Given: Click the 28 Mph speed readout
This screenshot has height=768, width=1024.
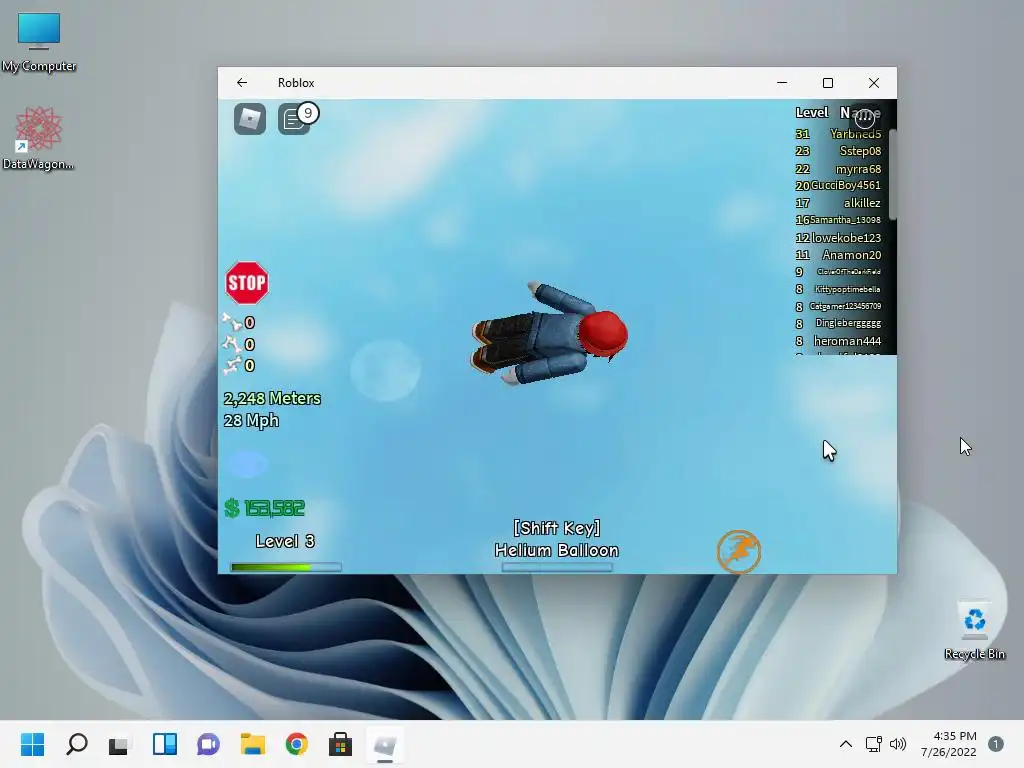Looking at the screenshot, I should 251,421.
